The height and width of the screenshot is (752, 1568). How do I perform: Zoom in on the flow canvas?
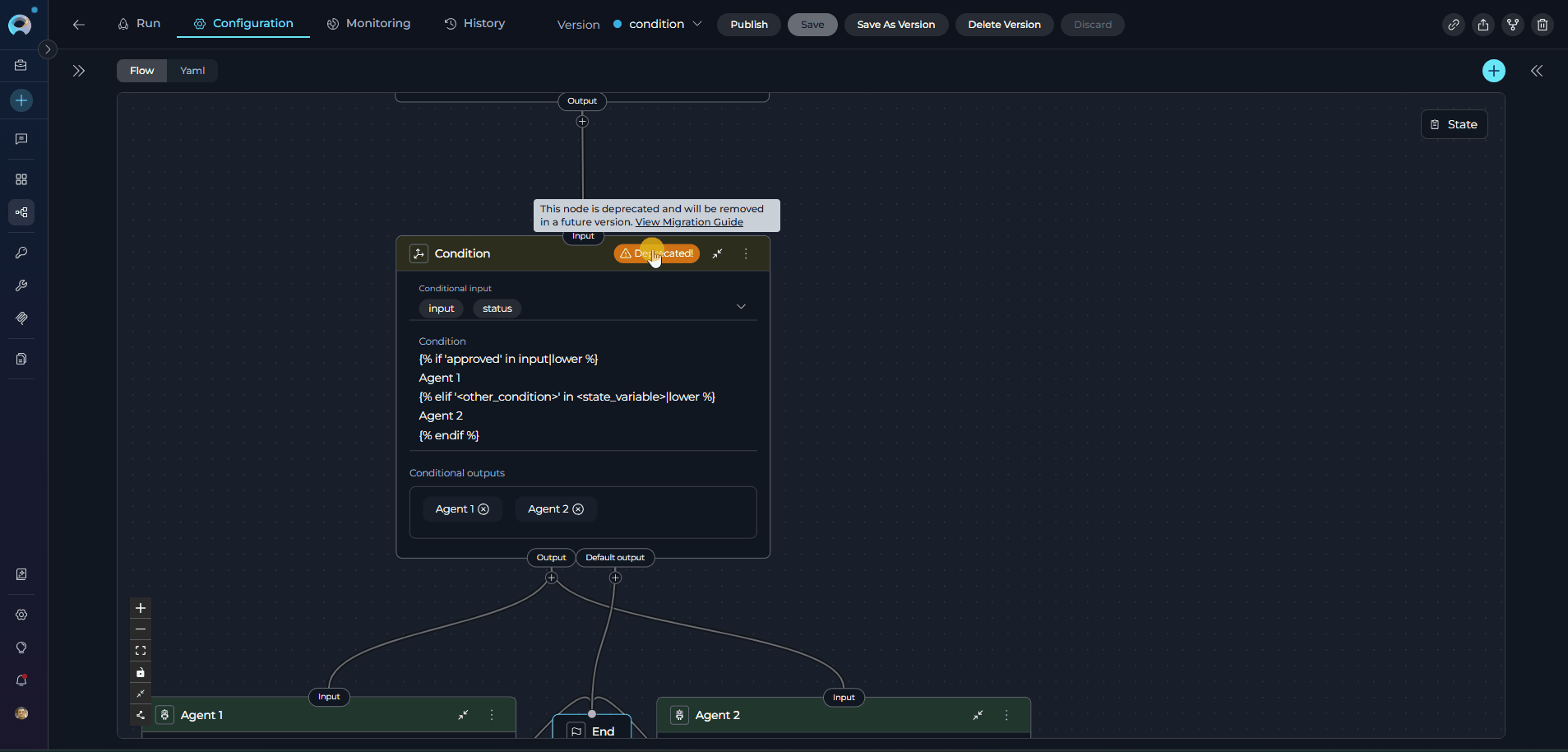click(141, 608)
